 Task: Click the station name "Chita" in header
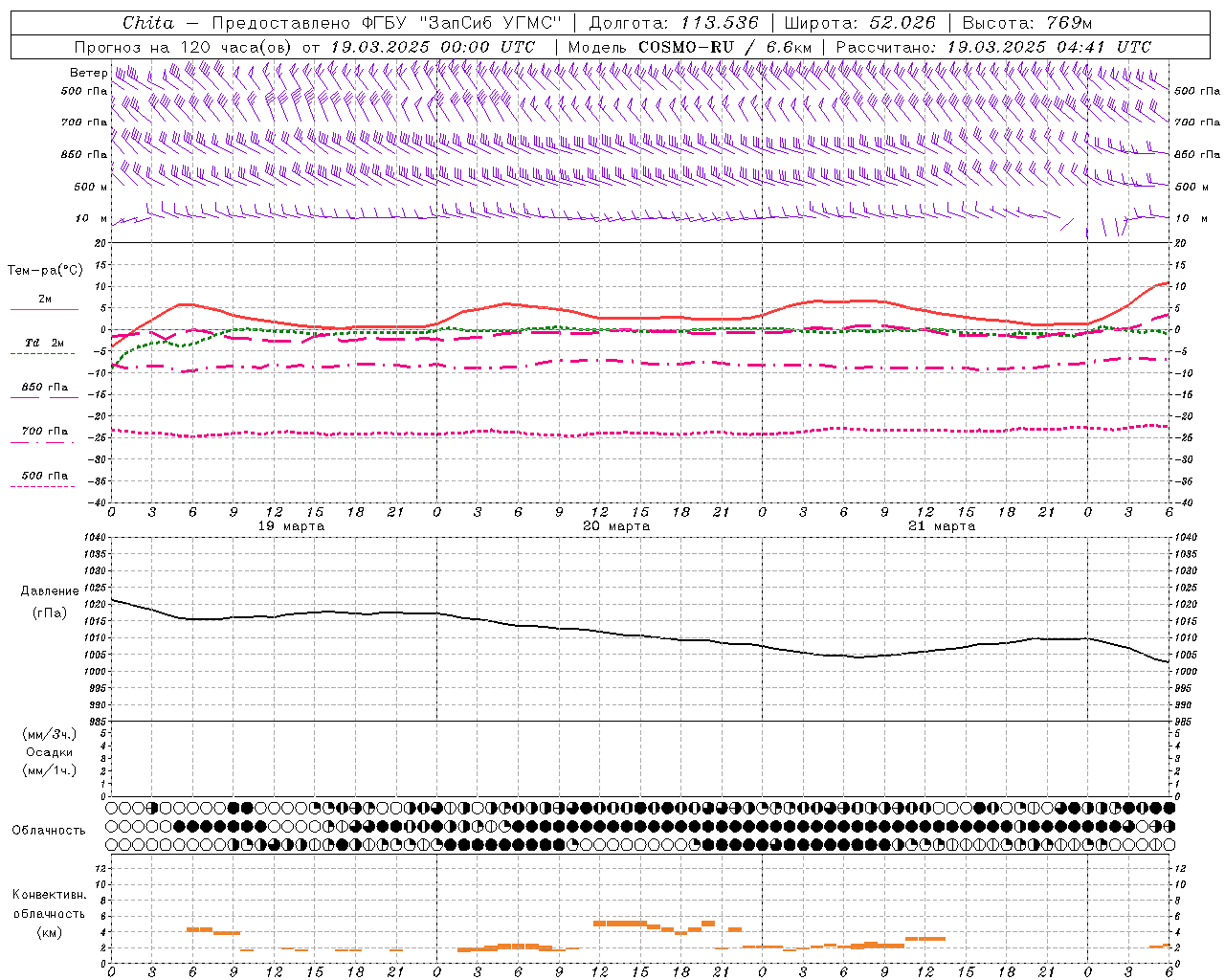click(148, 23)
